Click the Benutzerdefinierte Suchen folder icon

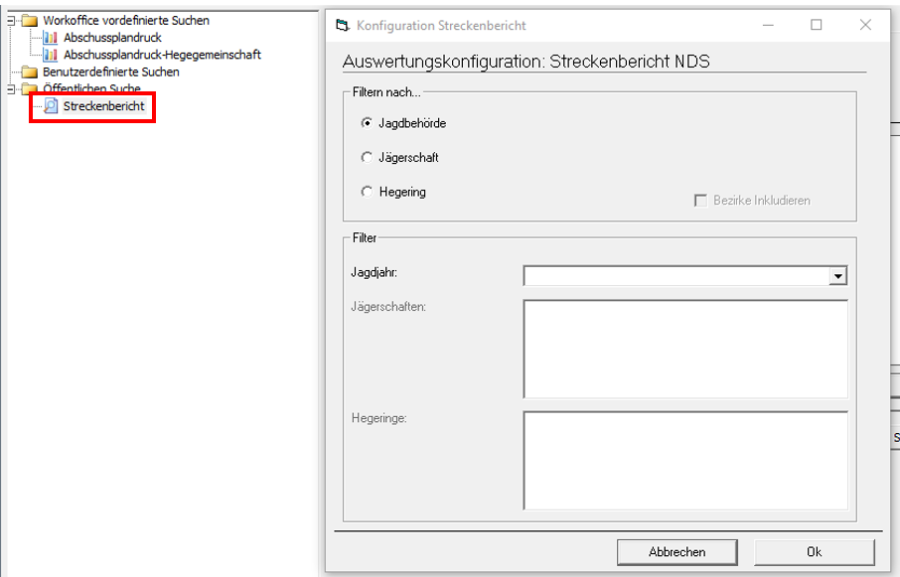30,72
